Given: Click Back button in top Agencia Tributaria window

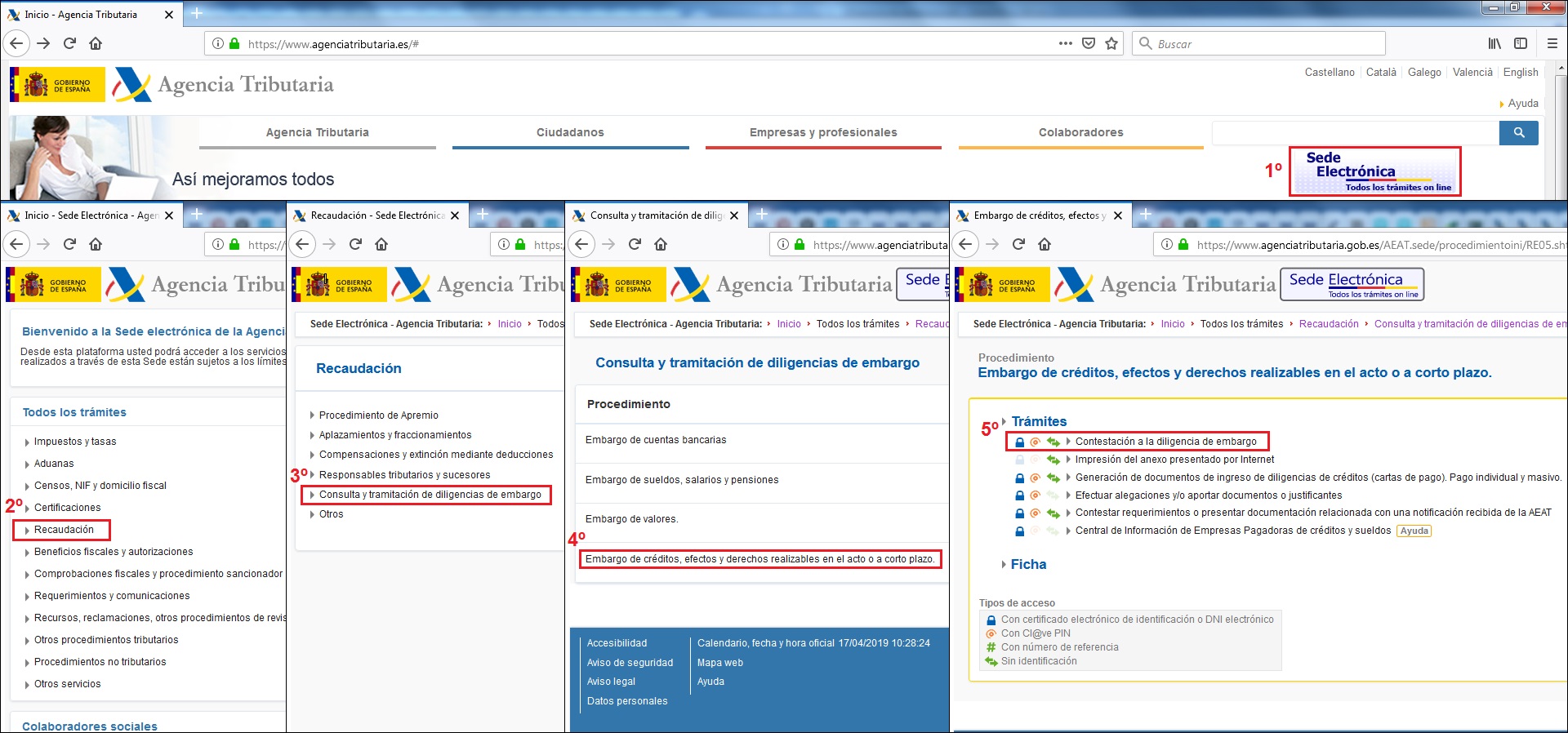Looking at the screenshot, I should click(x=16, y=43).
